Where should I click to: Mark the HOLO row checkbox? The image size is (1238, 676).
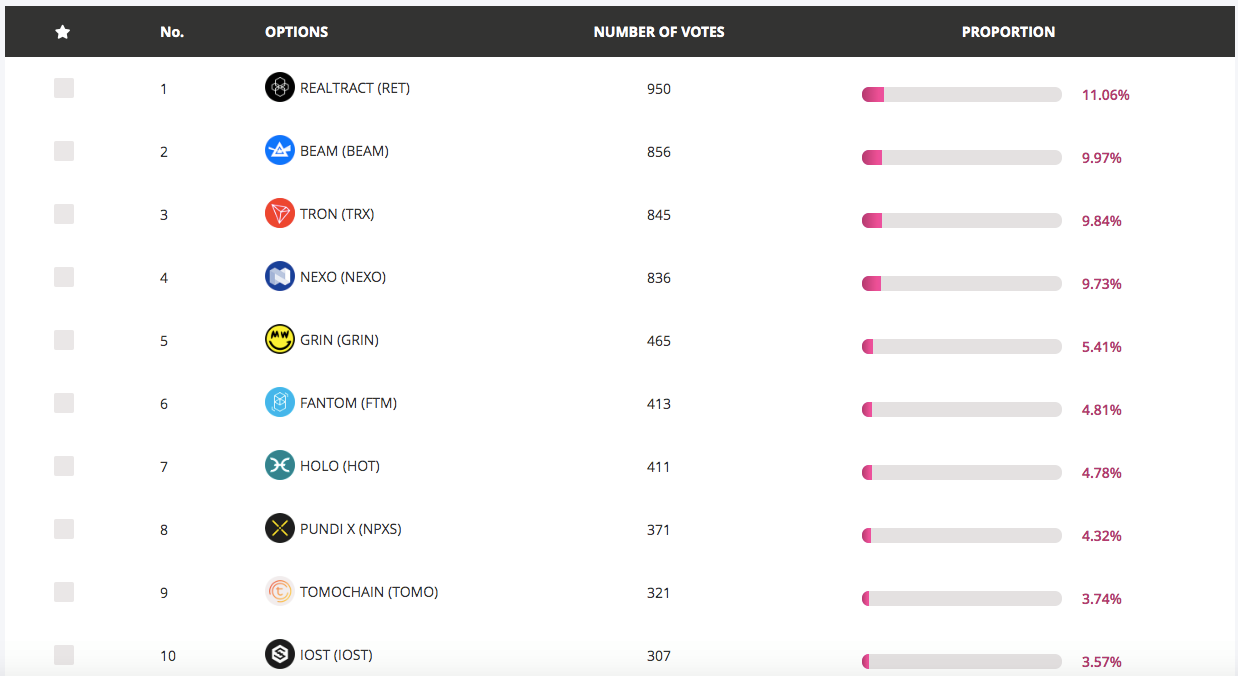coord(64,466)
